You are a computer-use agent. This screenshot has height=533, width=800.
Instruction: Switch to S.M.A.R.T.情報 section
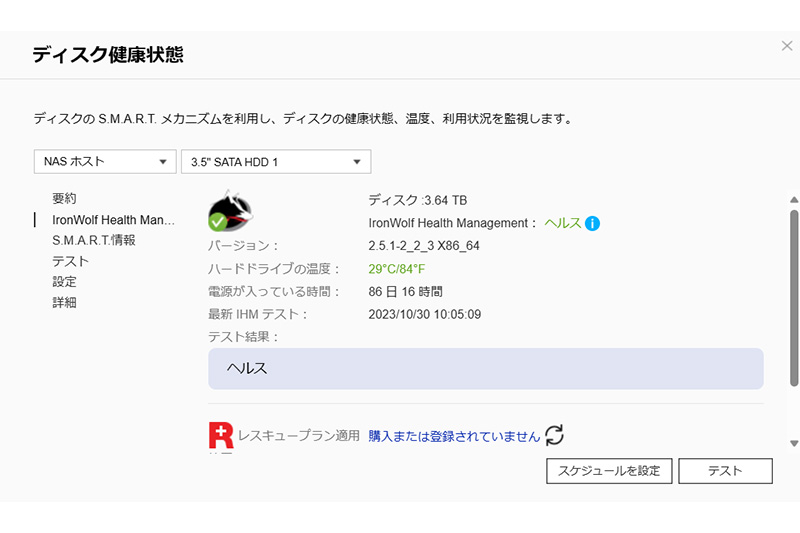click(x=94, y=240)
